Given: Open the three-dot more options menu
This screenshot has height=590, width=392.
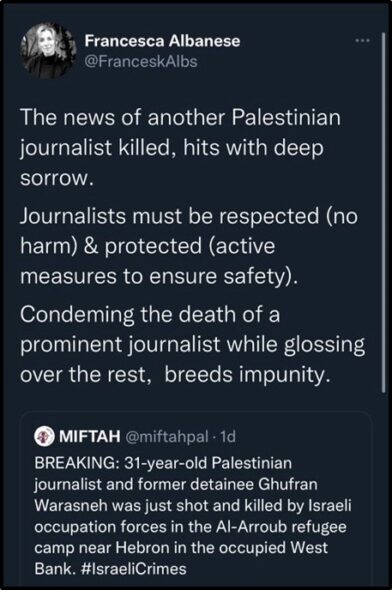Looking at the screenshot, I should point(363,40).
